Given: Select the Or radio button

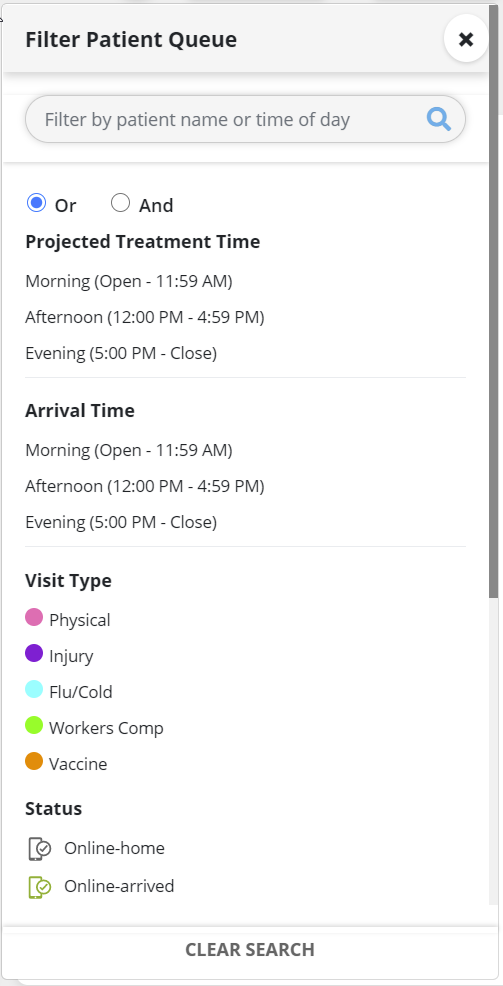Looking at the screenshot, I should tap(36, 202).
